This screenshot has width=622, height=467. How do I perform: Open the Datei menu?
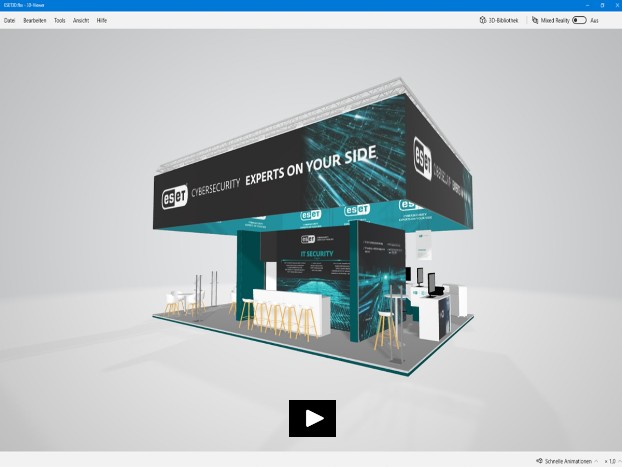coord(10,20)
